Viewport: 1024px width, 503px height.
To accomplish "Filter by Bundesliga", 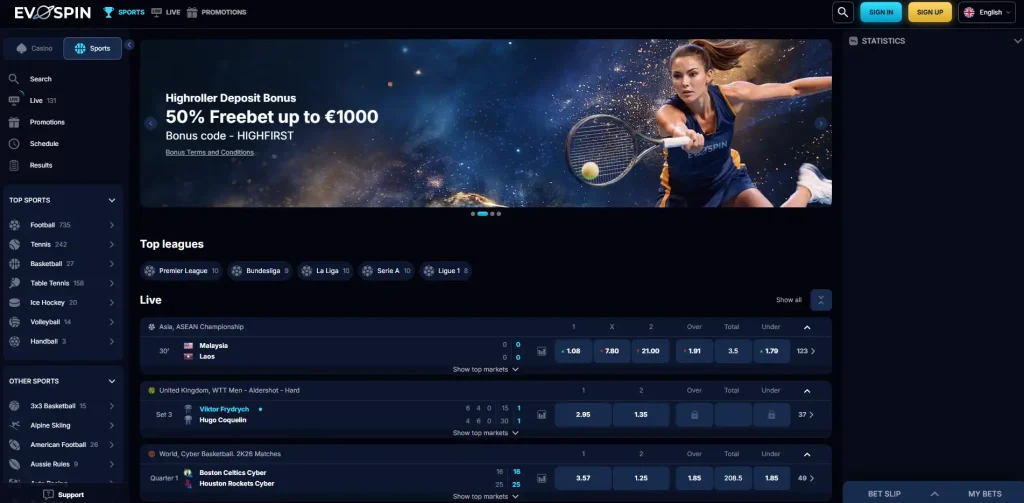I will pos(260,270).
